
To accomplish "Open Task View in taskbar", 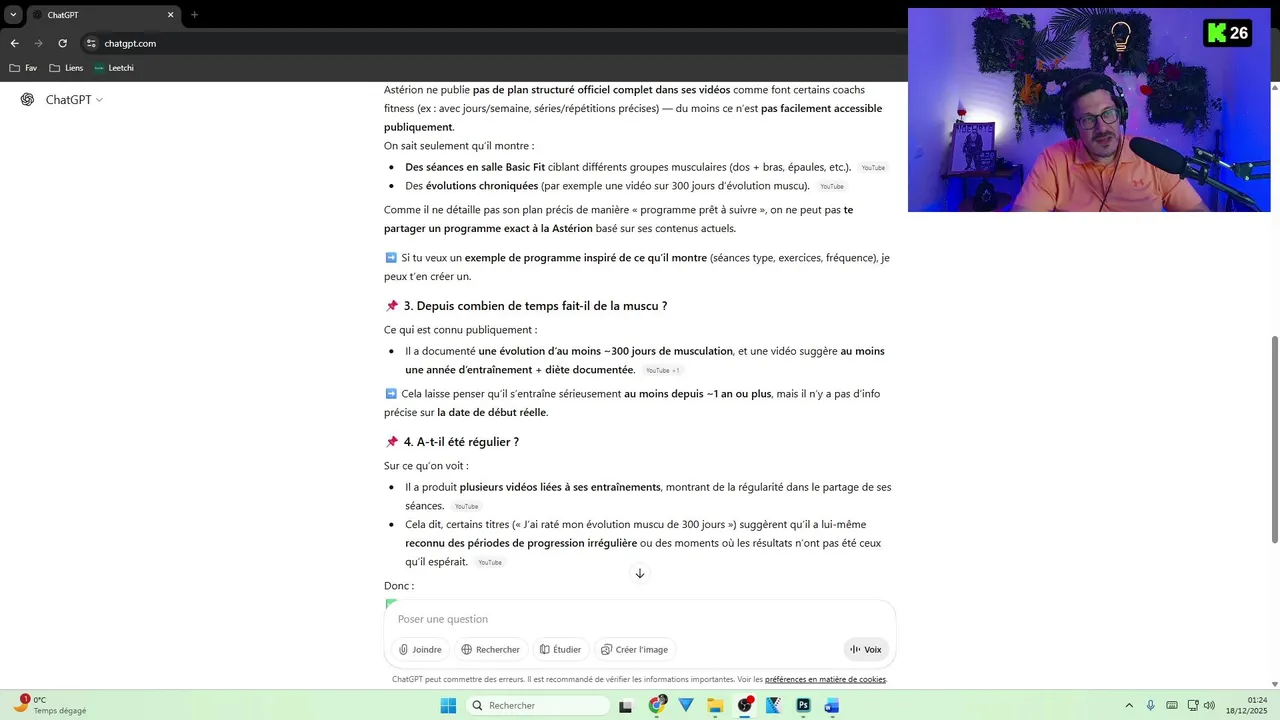I will [x=626, y=705].
